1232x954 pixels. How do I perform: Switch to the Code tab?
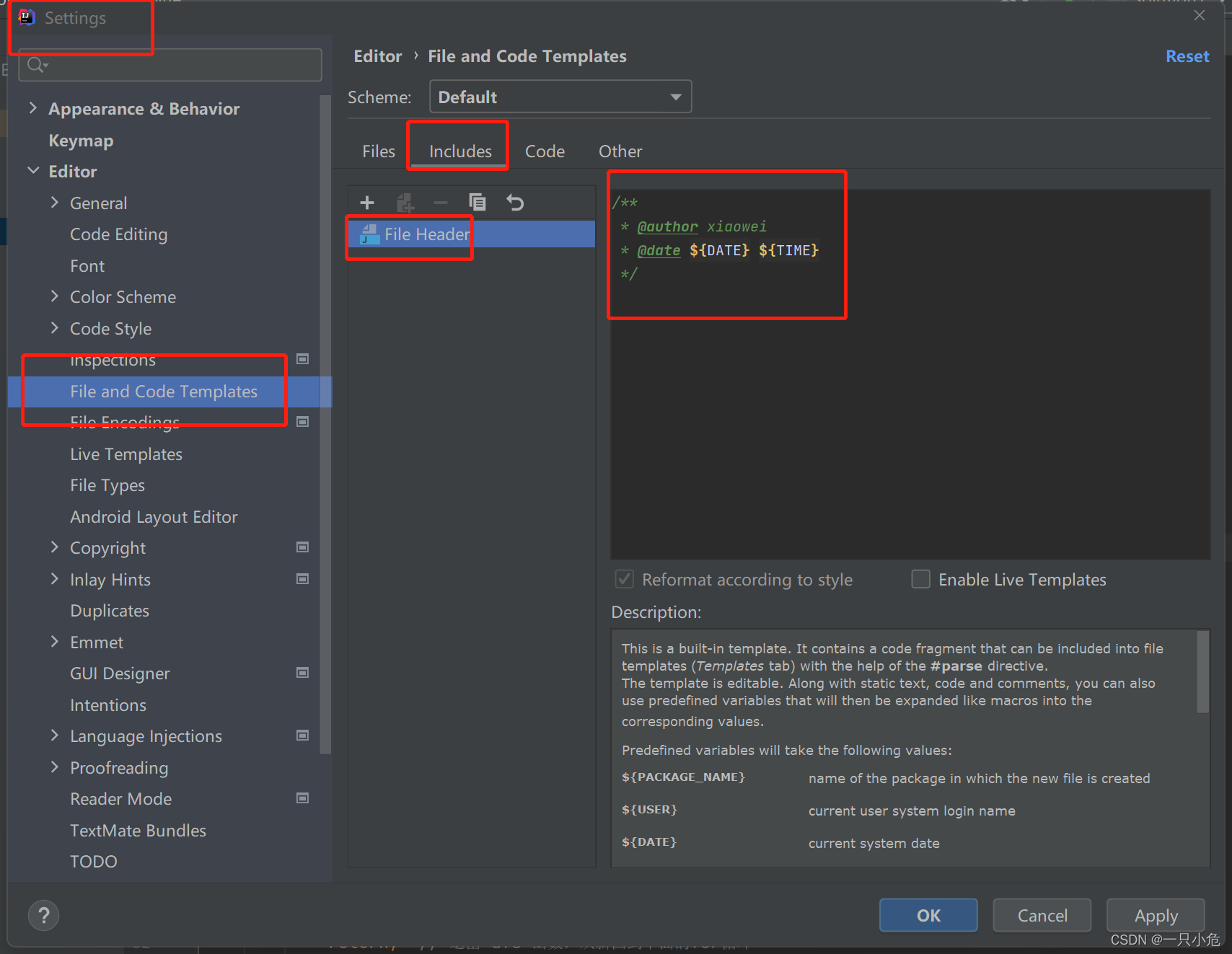545,151
